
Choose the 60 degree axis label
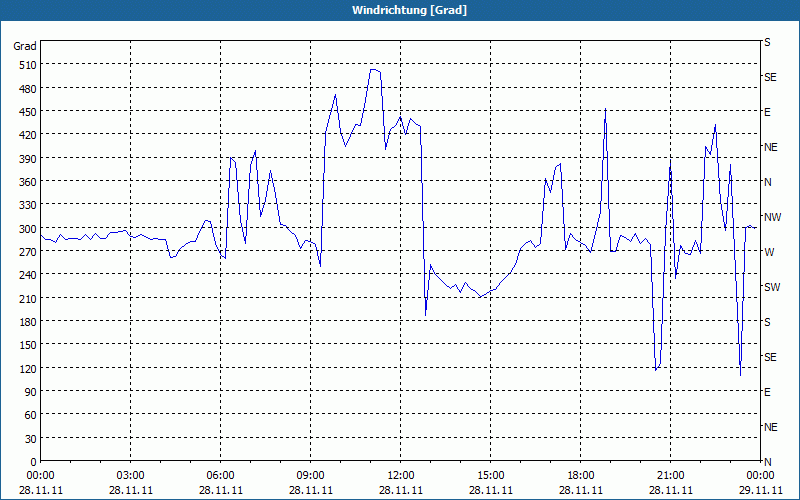31,415
